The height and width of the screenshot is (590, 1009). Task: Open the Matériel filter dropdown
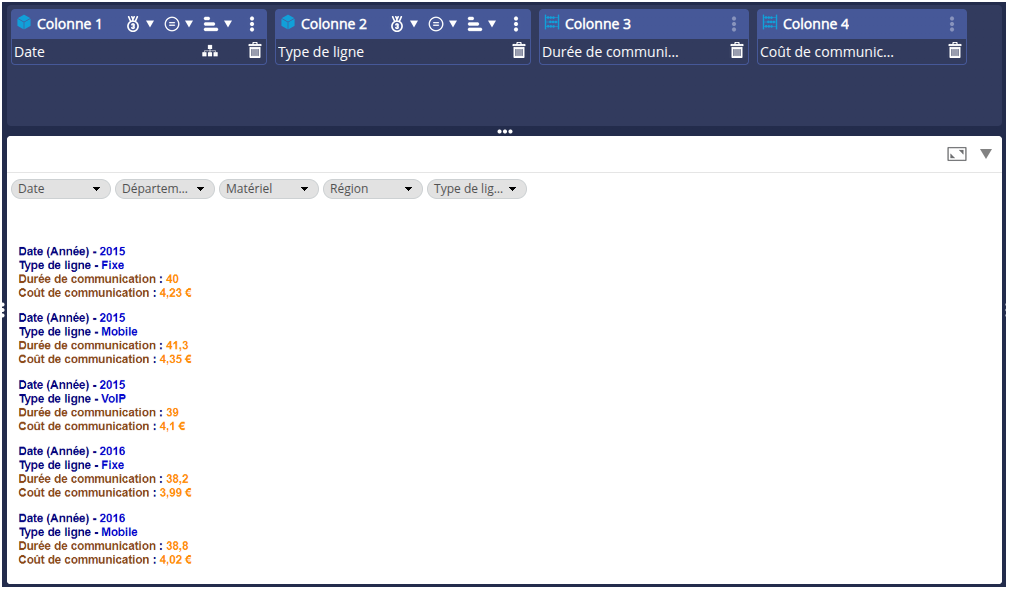268,189
